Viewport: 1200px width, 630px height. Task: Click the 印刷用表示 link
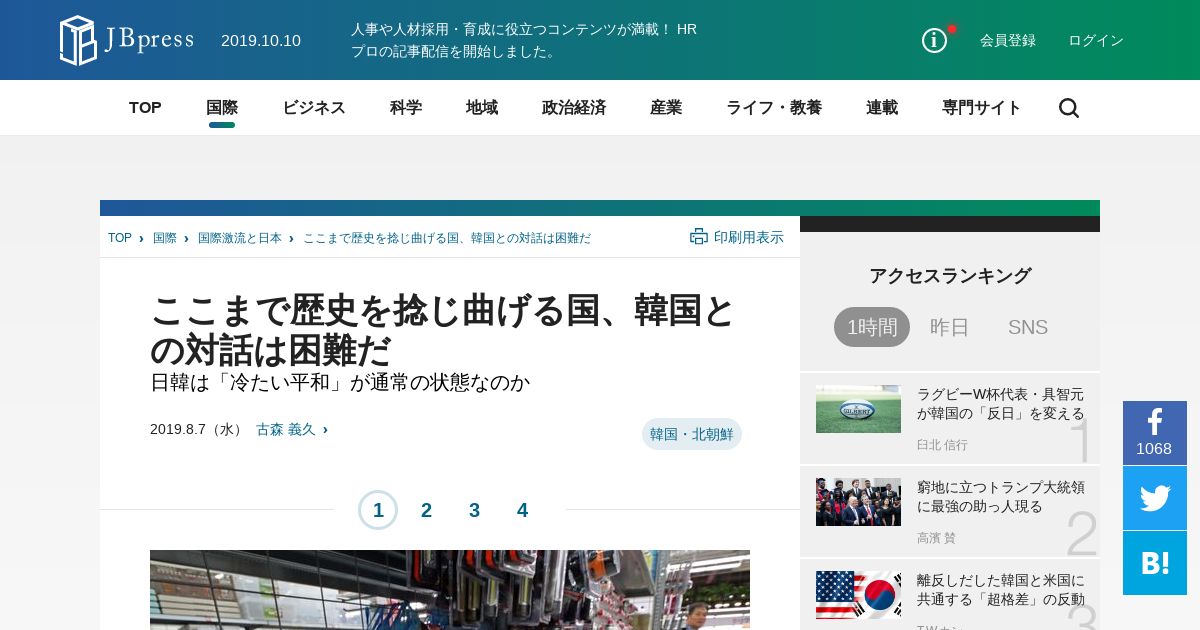[x=749, y=237]
